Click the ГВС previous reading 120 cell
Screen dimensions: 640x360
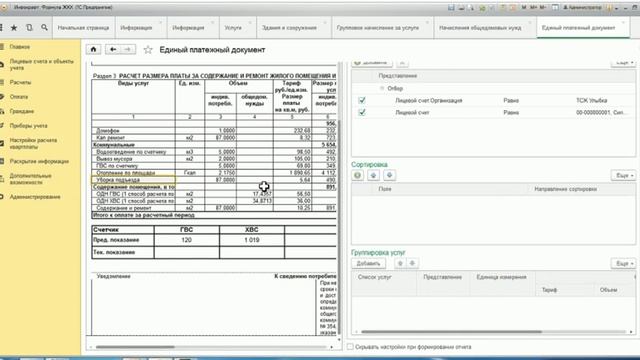pos(187,240)
